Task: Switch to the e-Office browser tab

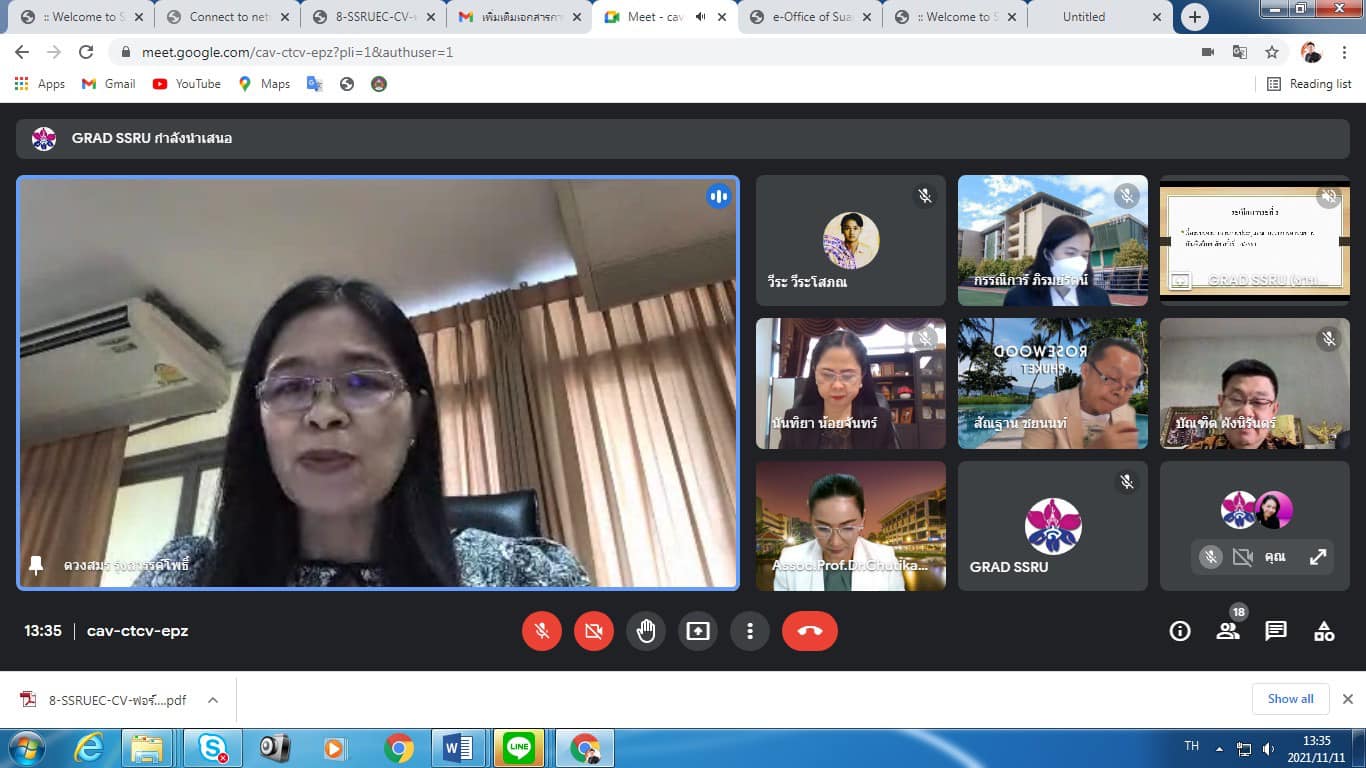Action: 811,17
